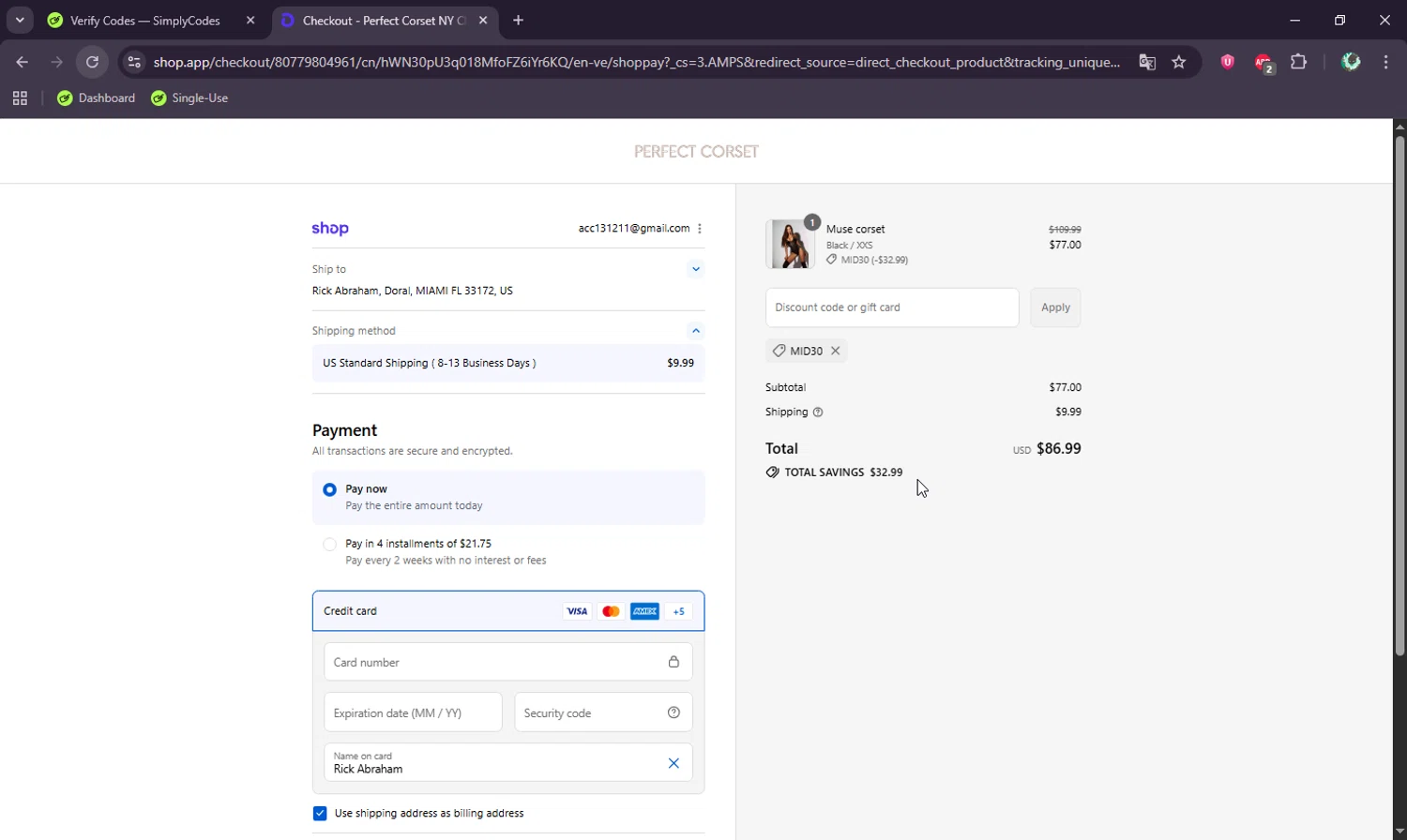Select the Checkout - Perfect Corset tab
Screen dimensions: 1407x840
point(386,20)
